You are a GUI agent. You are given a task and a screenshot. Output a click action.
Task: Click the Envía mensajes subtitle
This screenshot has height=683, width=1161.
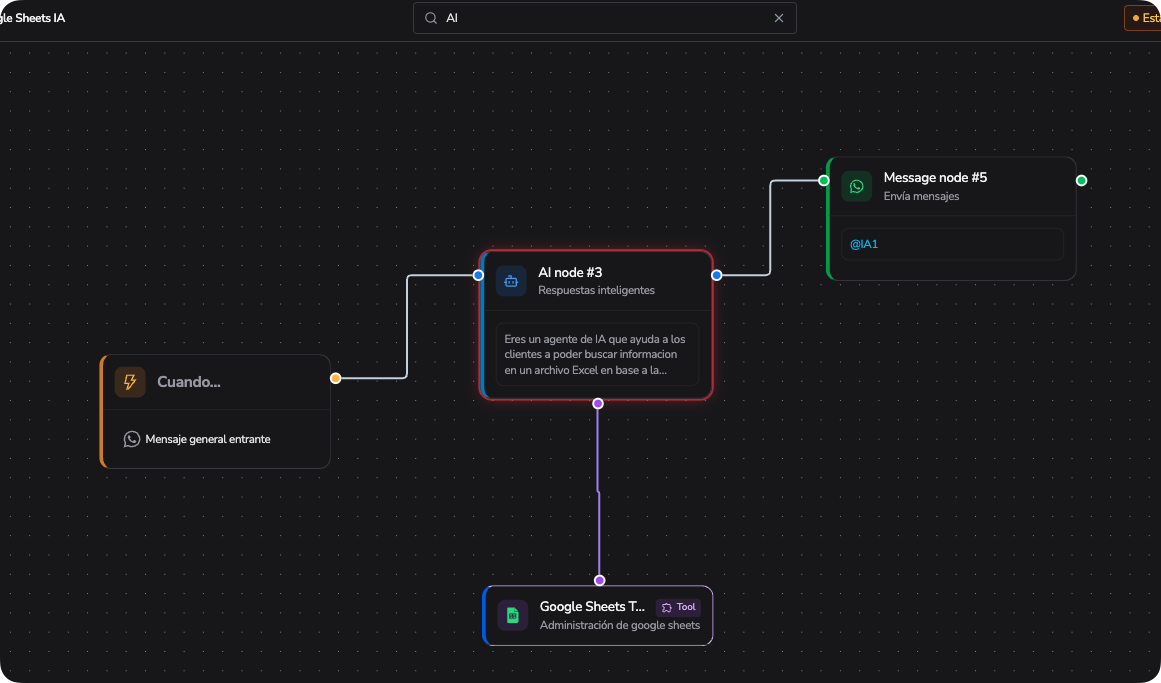coord(922,196)
